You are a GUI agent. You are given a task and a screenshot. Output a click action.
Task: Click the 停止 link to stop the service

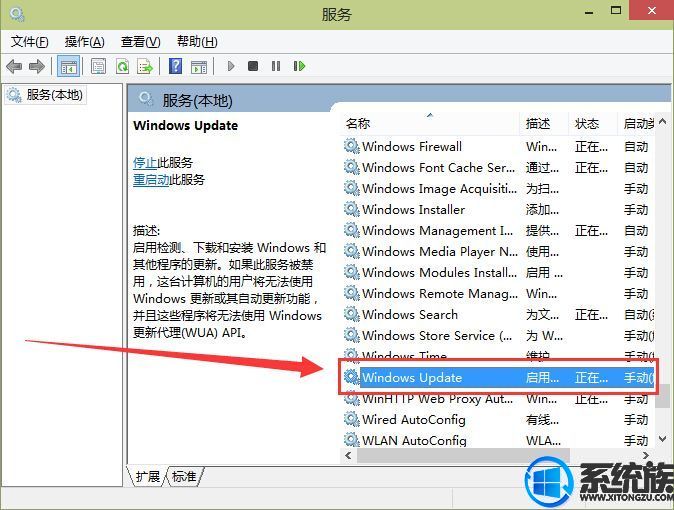pos(145,162)
